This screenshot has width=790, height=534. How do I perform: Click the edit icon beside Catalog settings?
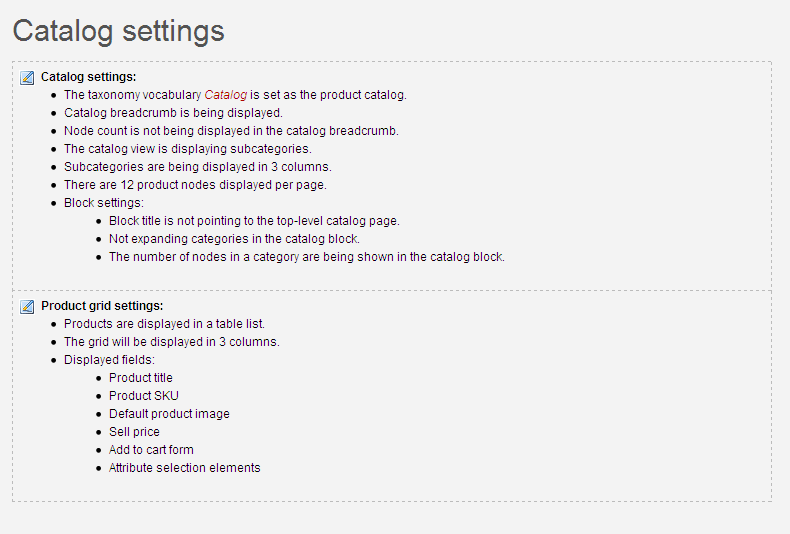[x=27, y=78]
